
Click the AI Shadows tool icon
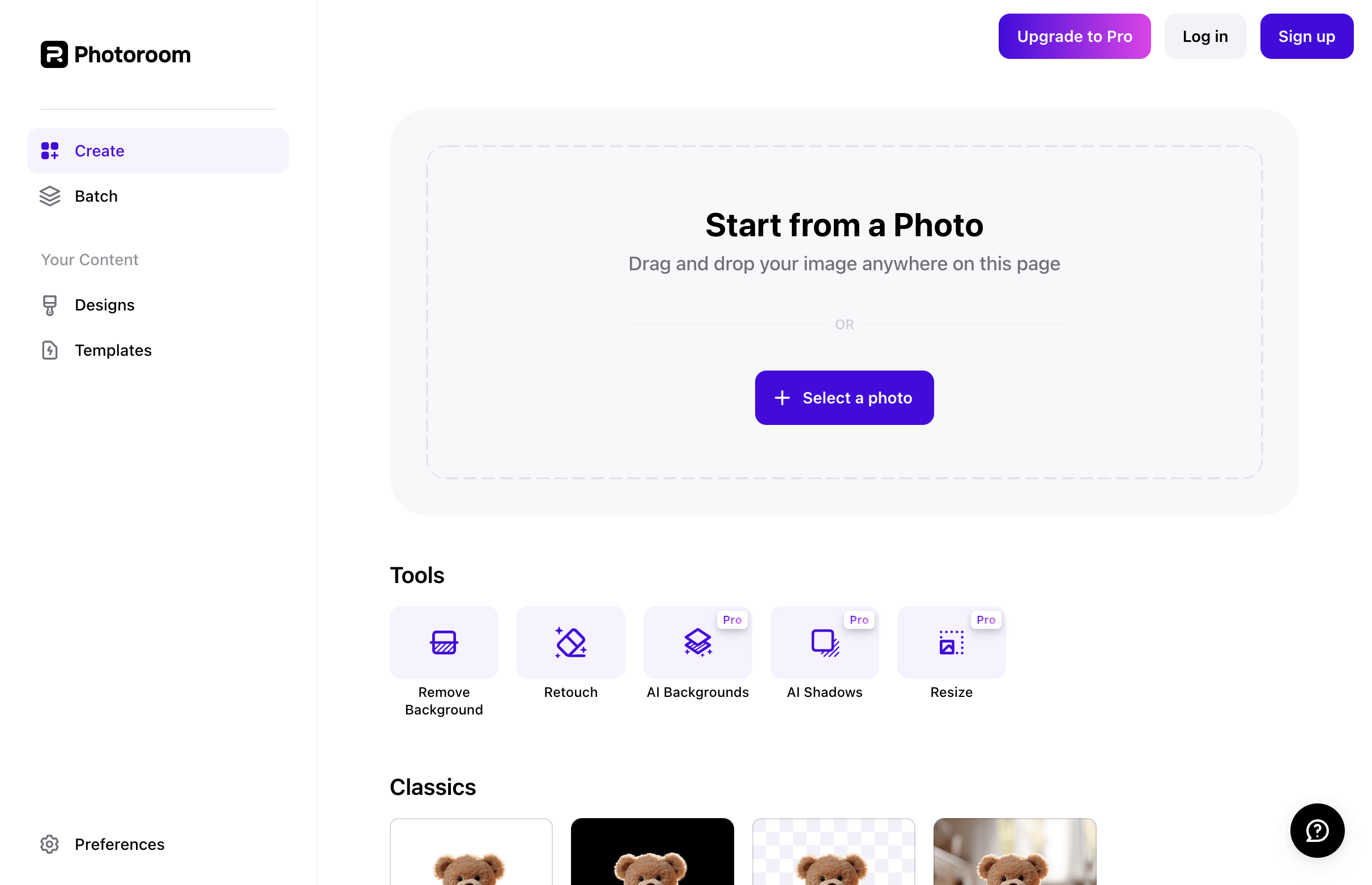coord(825,642)
